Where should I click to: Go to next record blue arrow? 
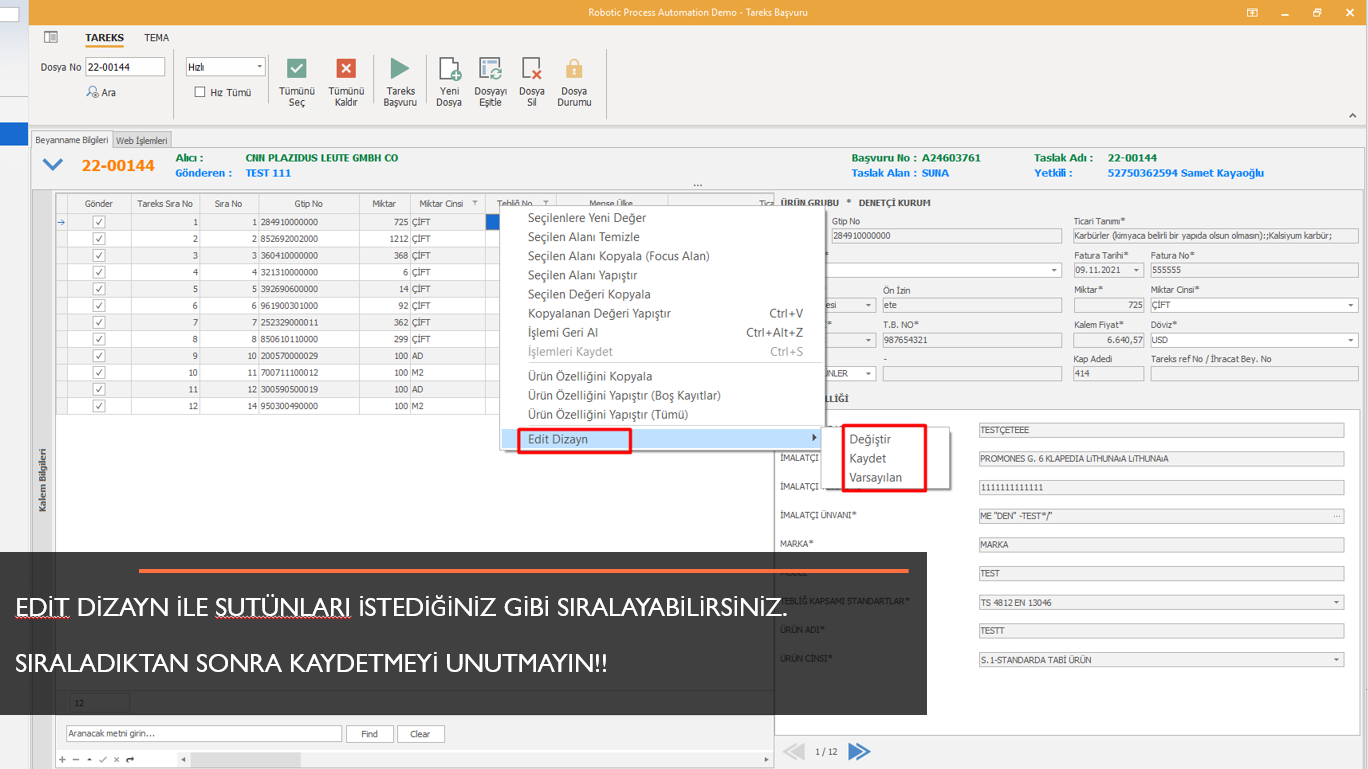858,751
